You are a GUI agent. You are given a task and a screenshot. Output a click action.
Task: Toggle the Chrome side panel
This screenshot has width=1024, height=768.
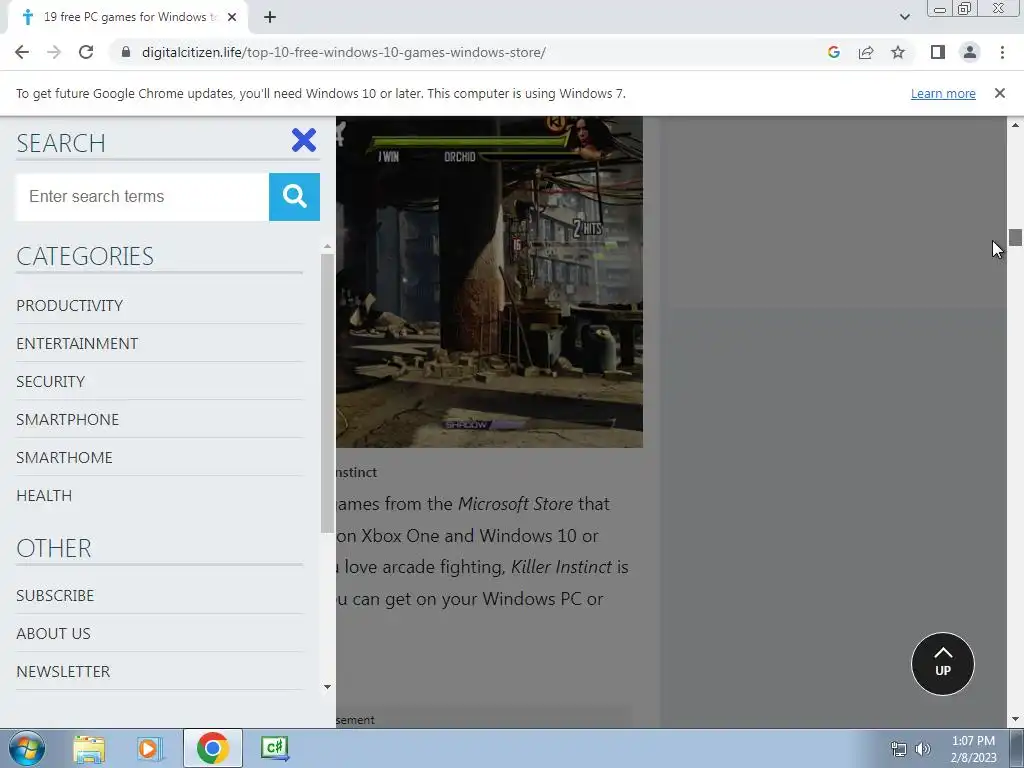point(938,52)
